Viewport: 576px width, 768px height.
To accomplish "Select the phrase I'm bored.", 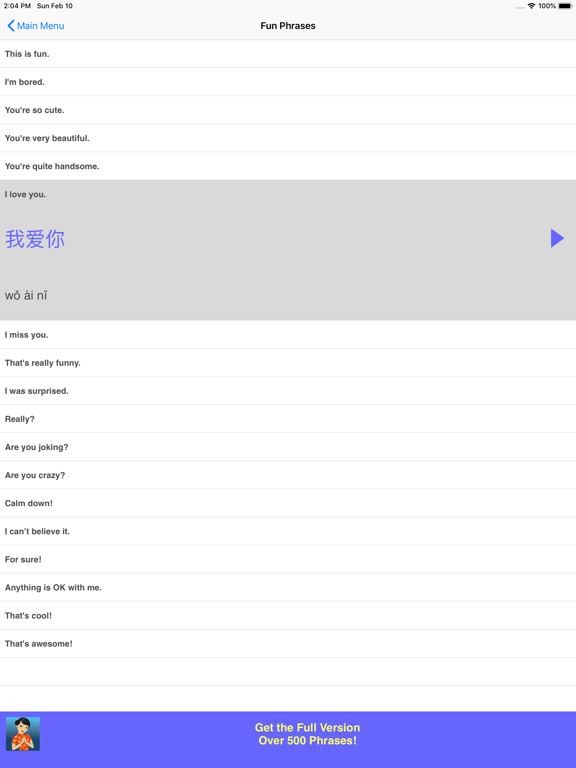I will 288,82.
